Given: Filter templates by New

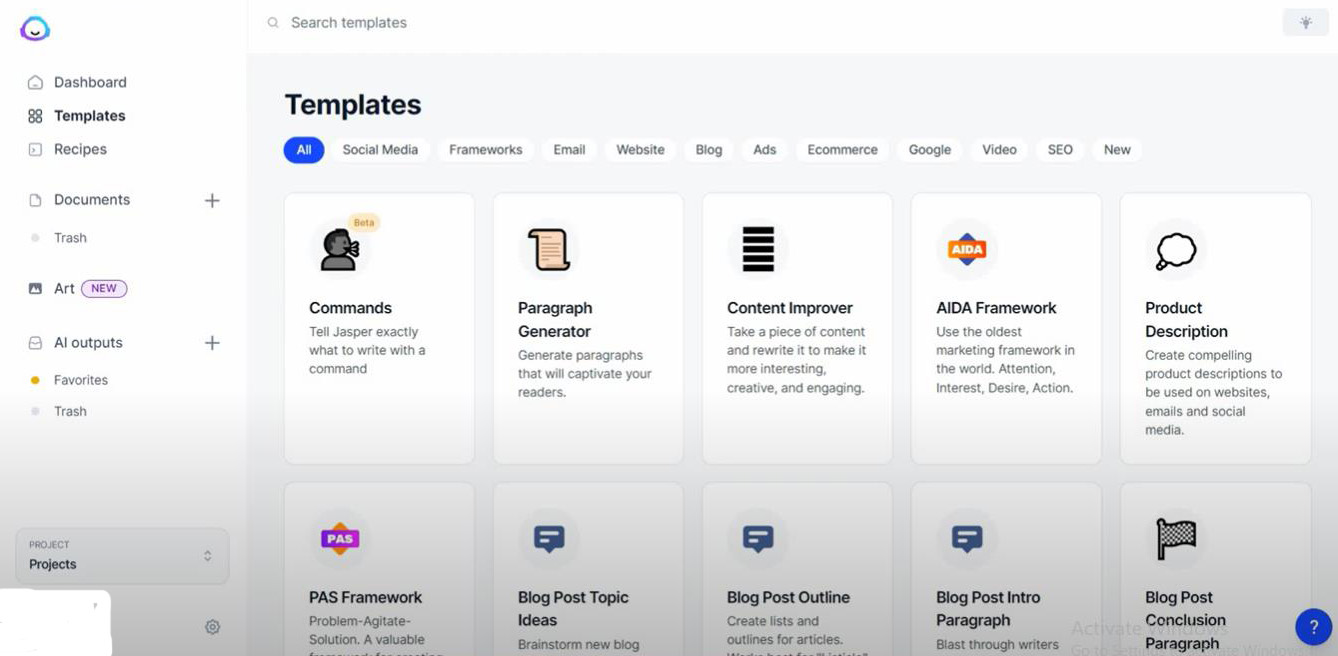Looking at the screenshot, I should [x=1117, y=150].
